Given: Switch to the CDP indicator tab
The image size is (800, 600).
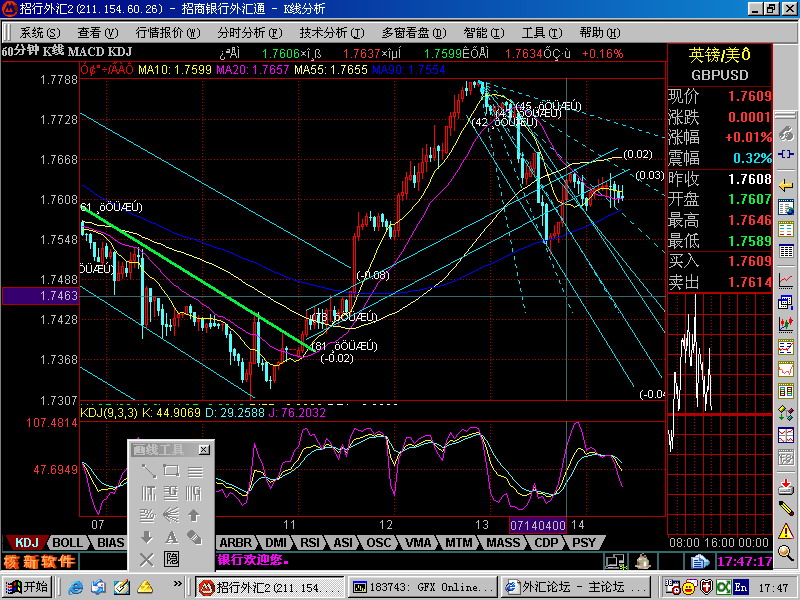Looking at the screenshot, I should pos(546,543).
